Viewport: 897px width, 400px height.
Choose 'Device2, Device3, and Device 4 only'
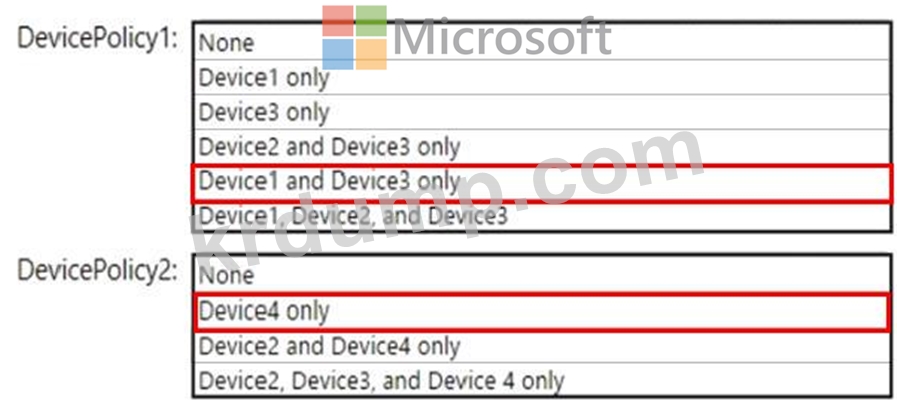[542, 379]
